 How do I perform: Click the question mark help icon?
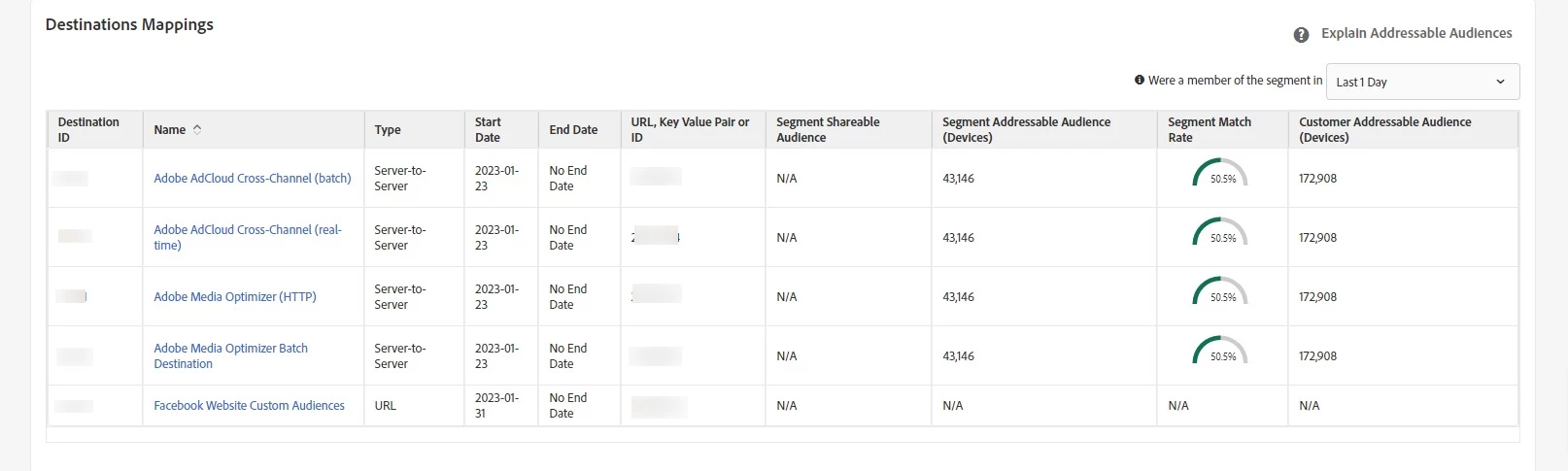(x=1301, y=35)
